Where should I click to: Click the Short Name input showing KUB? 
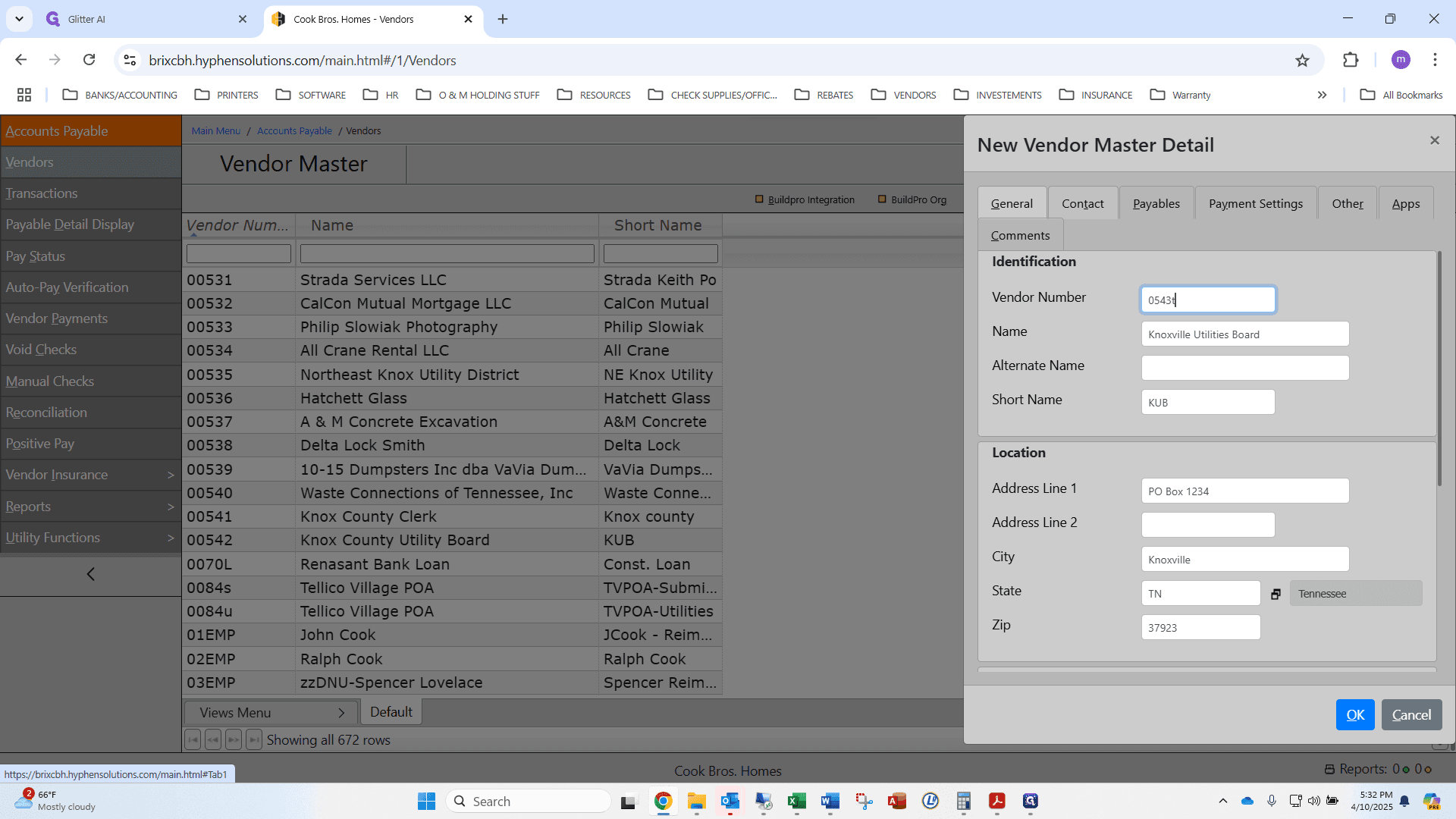click(1208, 402)
